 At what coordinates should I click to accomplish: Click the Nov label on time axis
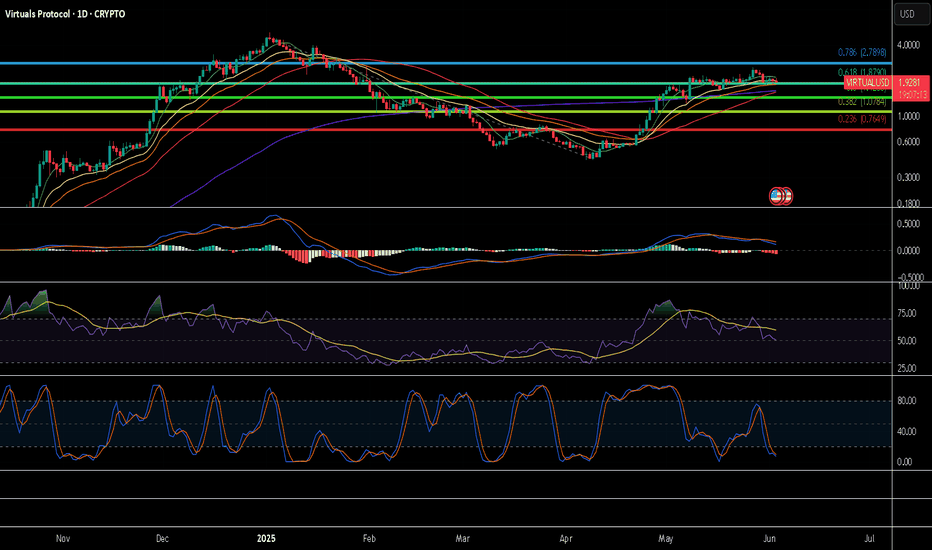[62, 539]
